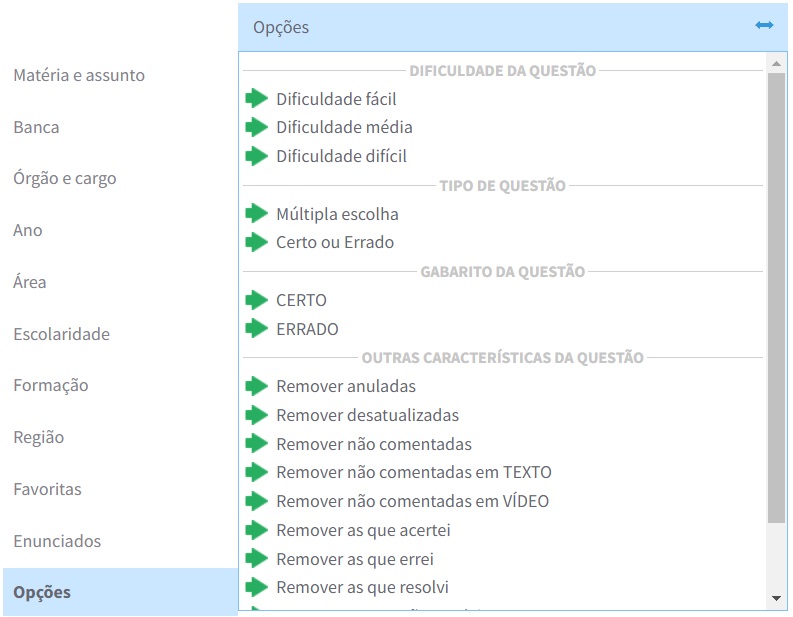Screen dimensions: 793x617
Task: Click the green arrow beside Dificuldade fácil
Action: 257,98
